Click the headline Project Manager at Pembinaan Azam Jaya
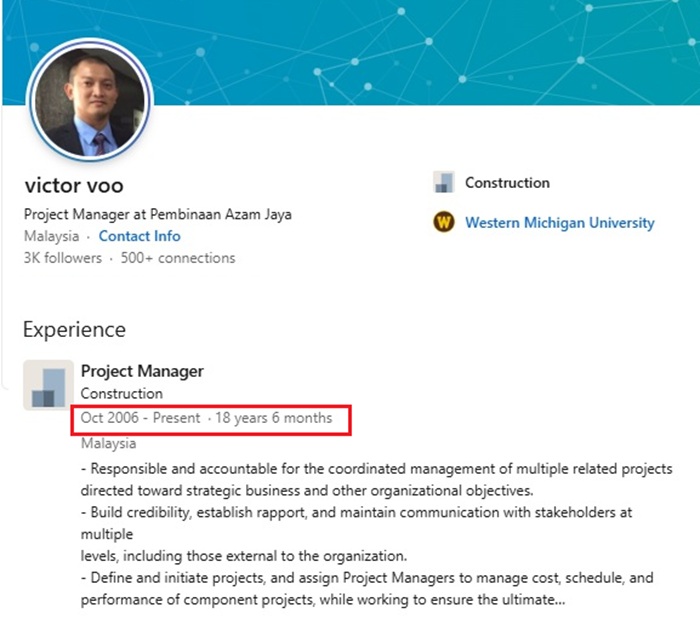700x642 pixels. [x=158, y=214]
